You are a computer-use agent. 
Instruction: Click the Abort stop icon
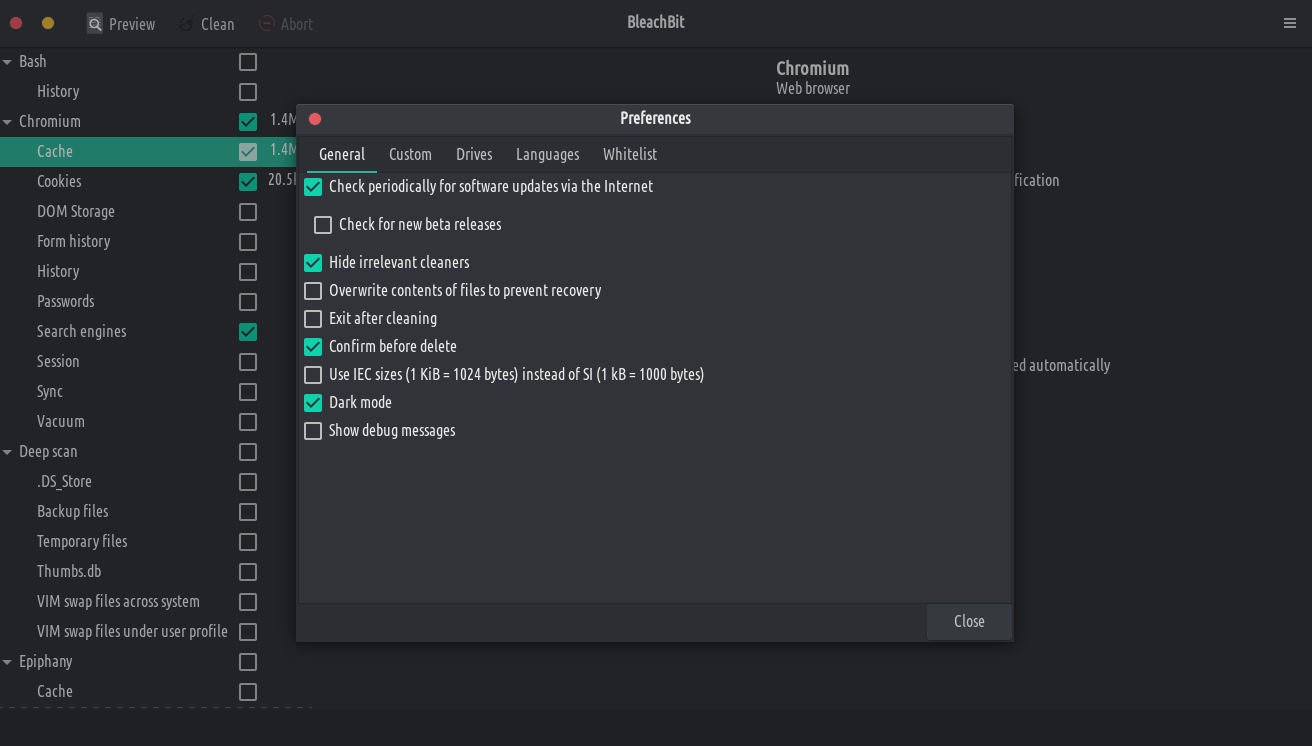267,23
